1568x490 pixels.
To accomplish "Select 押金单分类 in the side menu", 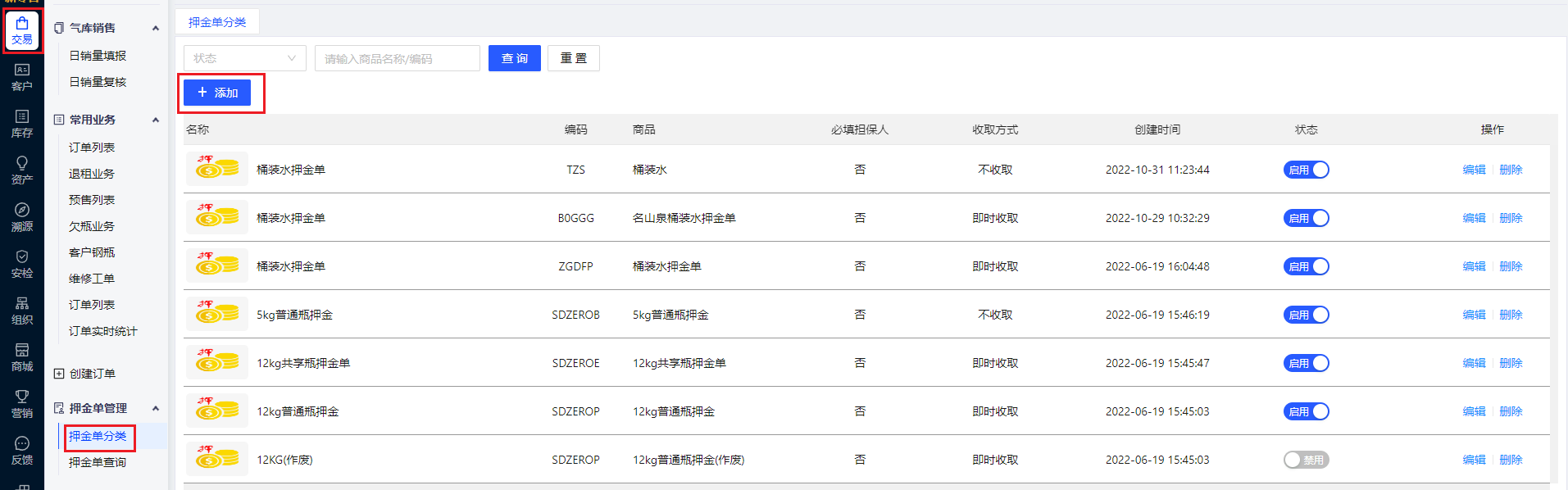I will click(x=98, y=436).
